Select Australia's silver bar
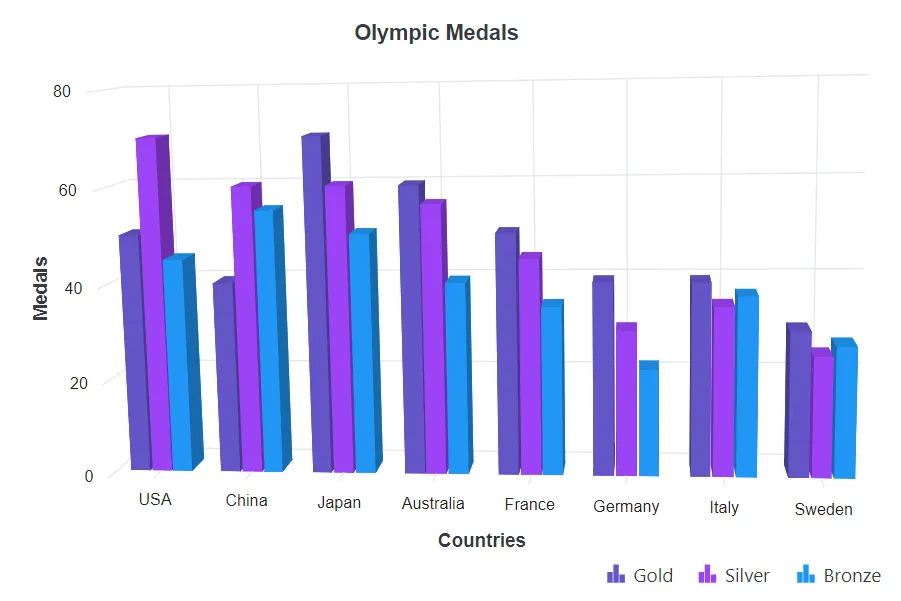The width and height of the screenshot is (901, 601). tap(432, 337)
